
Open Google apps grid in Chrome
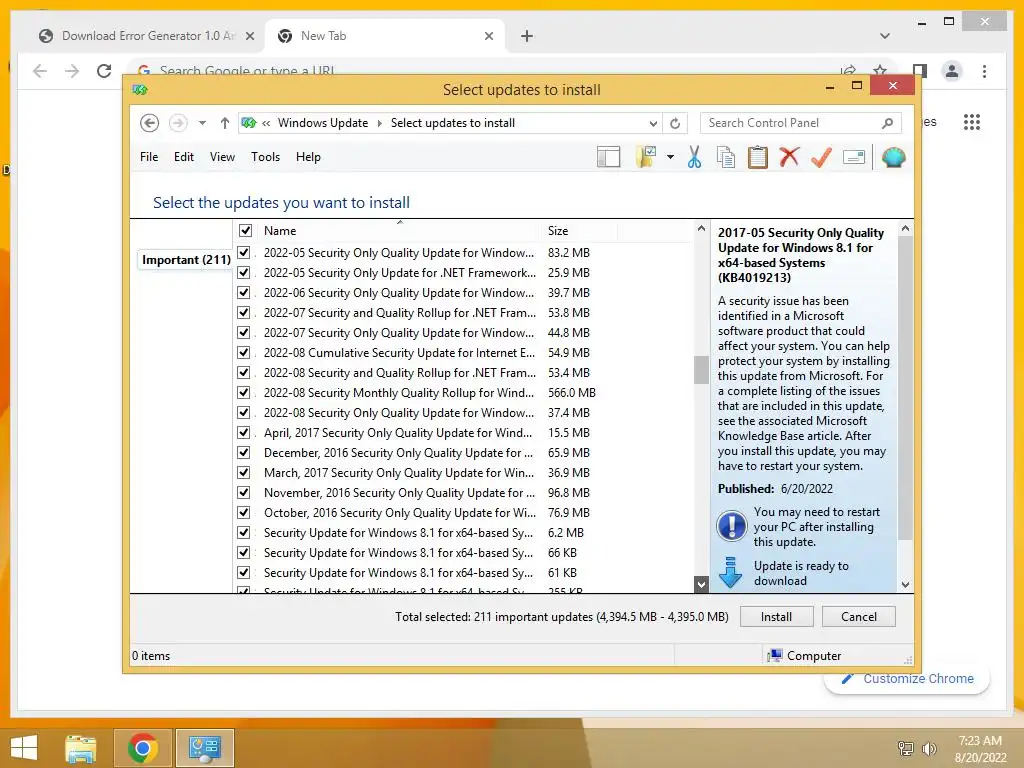(x=972, y=122)
